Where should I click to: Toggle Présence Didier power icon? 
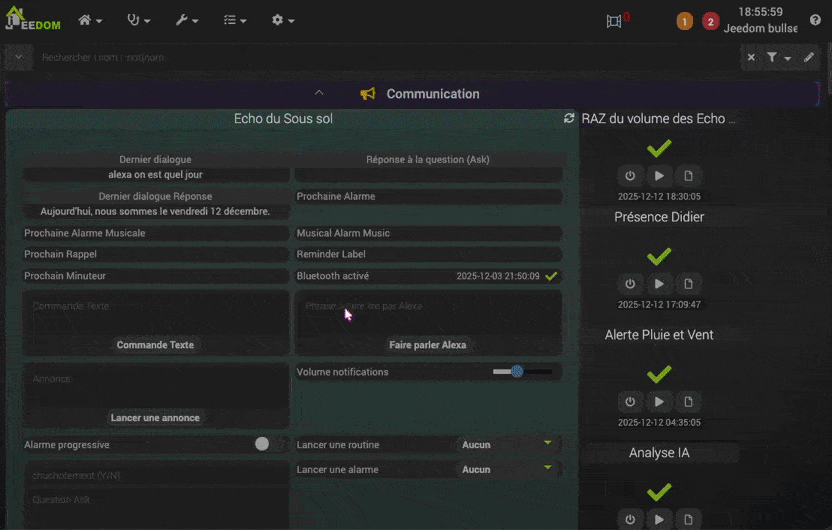coord(630,284)
